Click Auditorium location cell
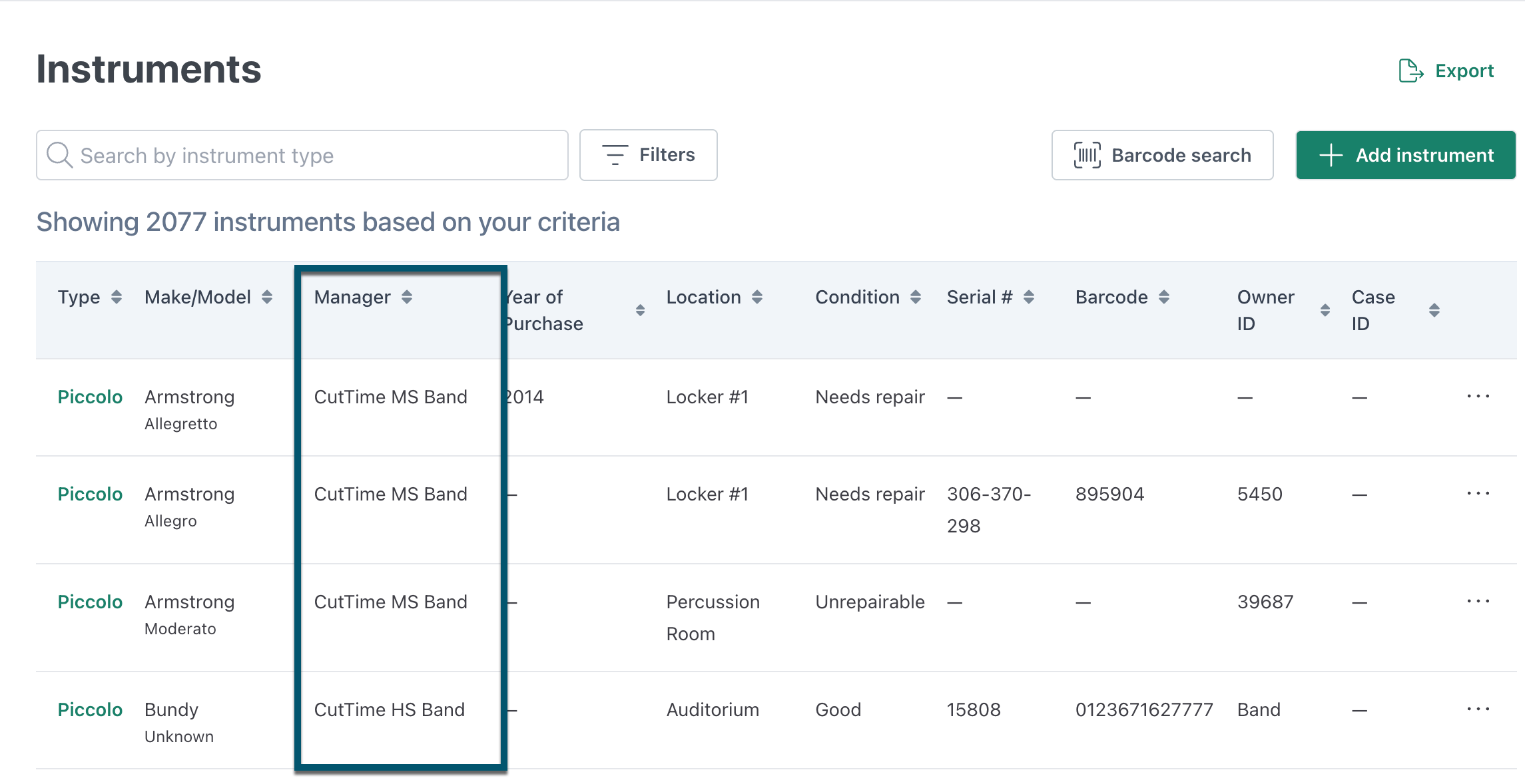The width and height of the screenshot is (1525, 784). click(x=713, y=709)
